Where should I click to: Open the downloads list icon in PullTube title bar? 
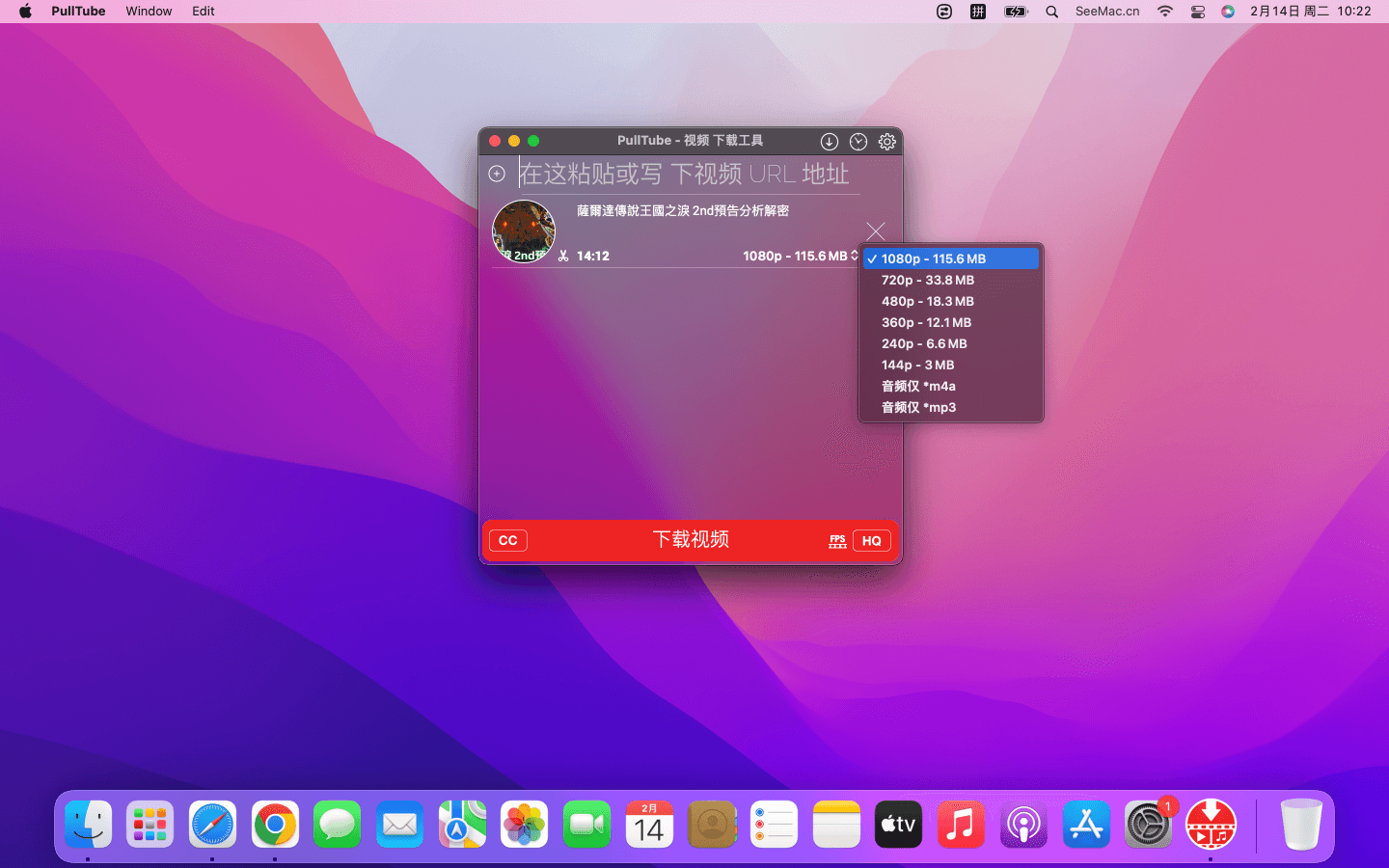(x=830, y=142)
